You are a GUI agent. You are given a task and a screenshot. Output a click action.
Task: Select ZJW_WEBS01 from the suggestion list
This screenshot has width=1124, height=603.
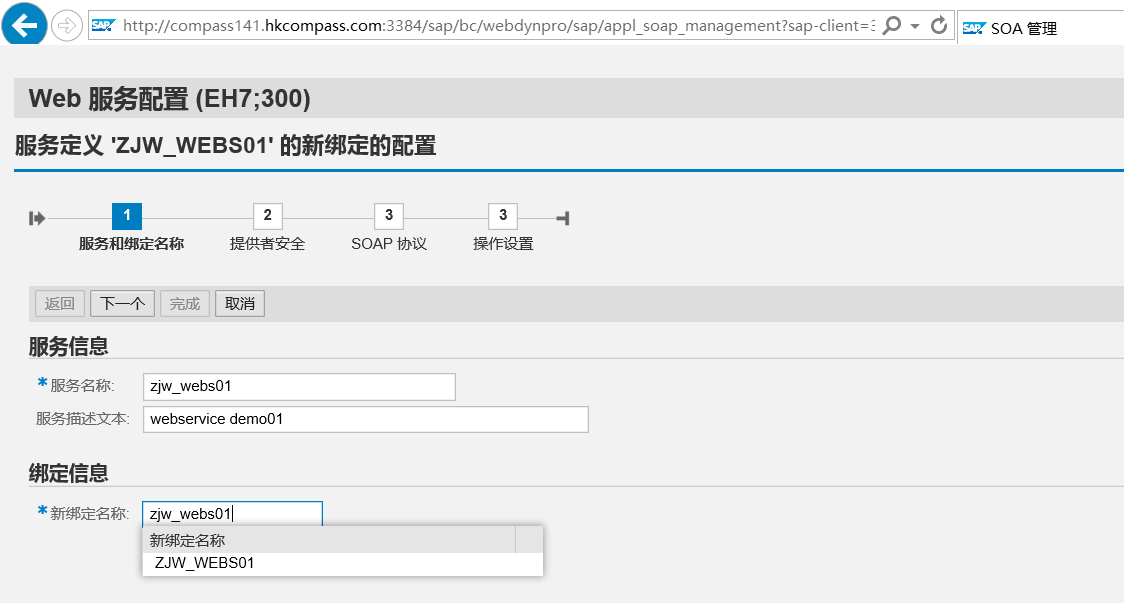tap(343, 564)
